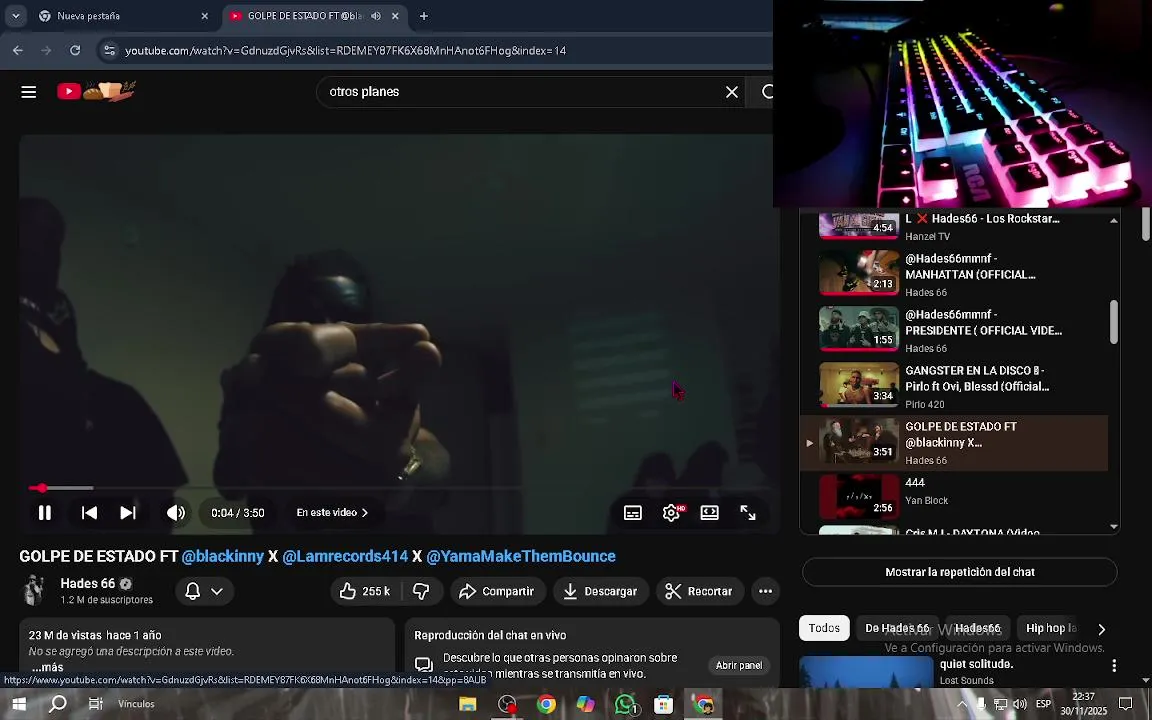Click the 'Abrir panel' button
The image size is (1152, 720).
click(739, 665)
